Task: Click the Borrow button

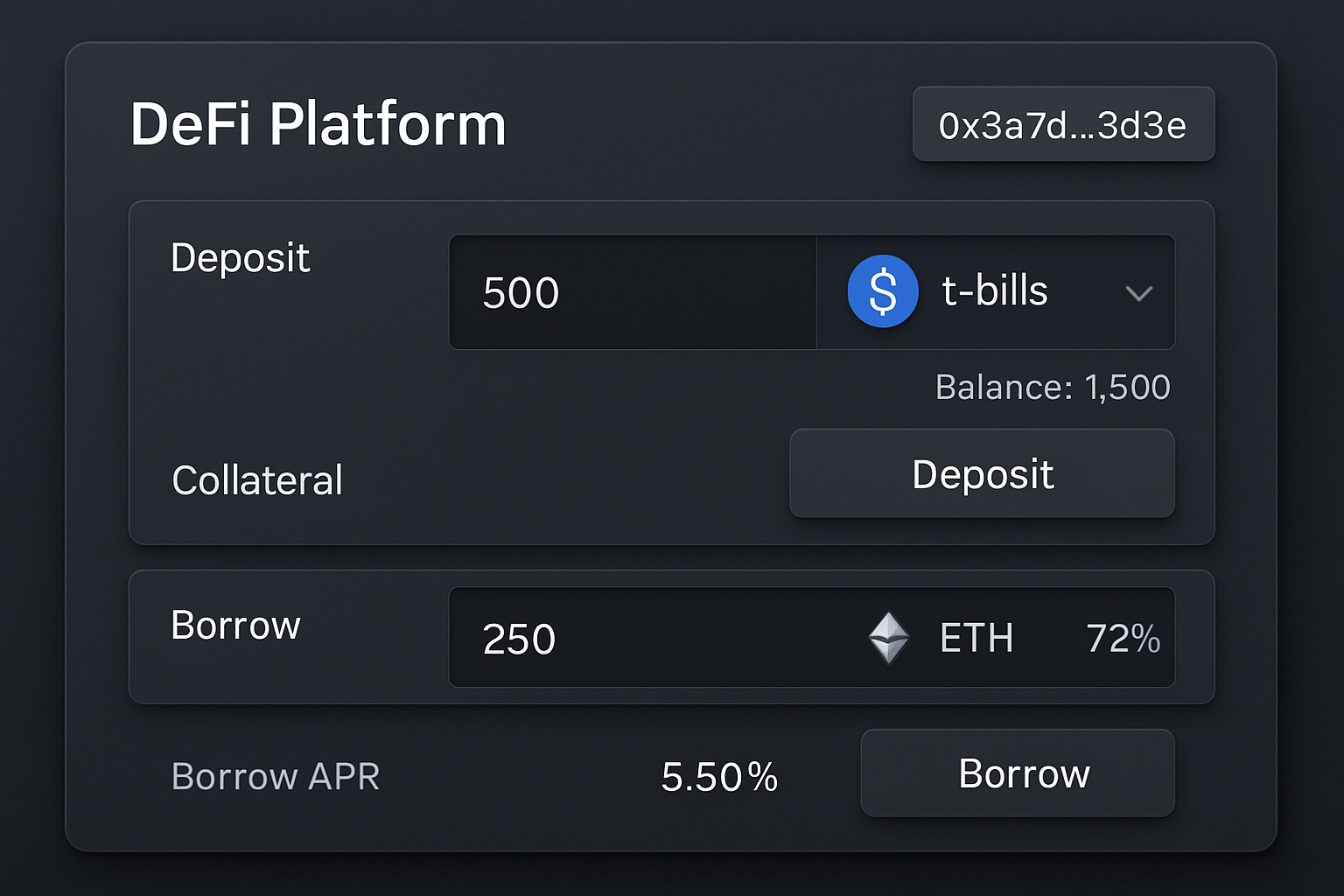Action: (1018, 773)
